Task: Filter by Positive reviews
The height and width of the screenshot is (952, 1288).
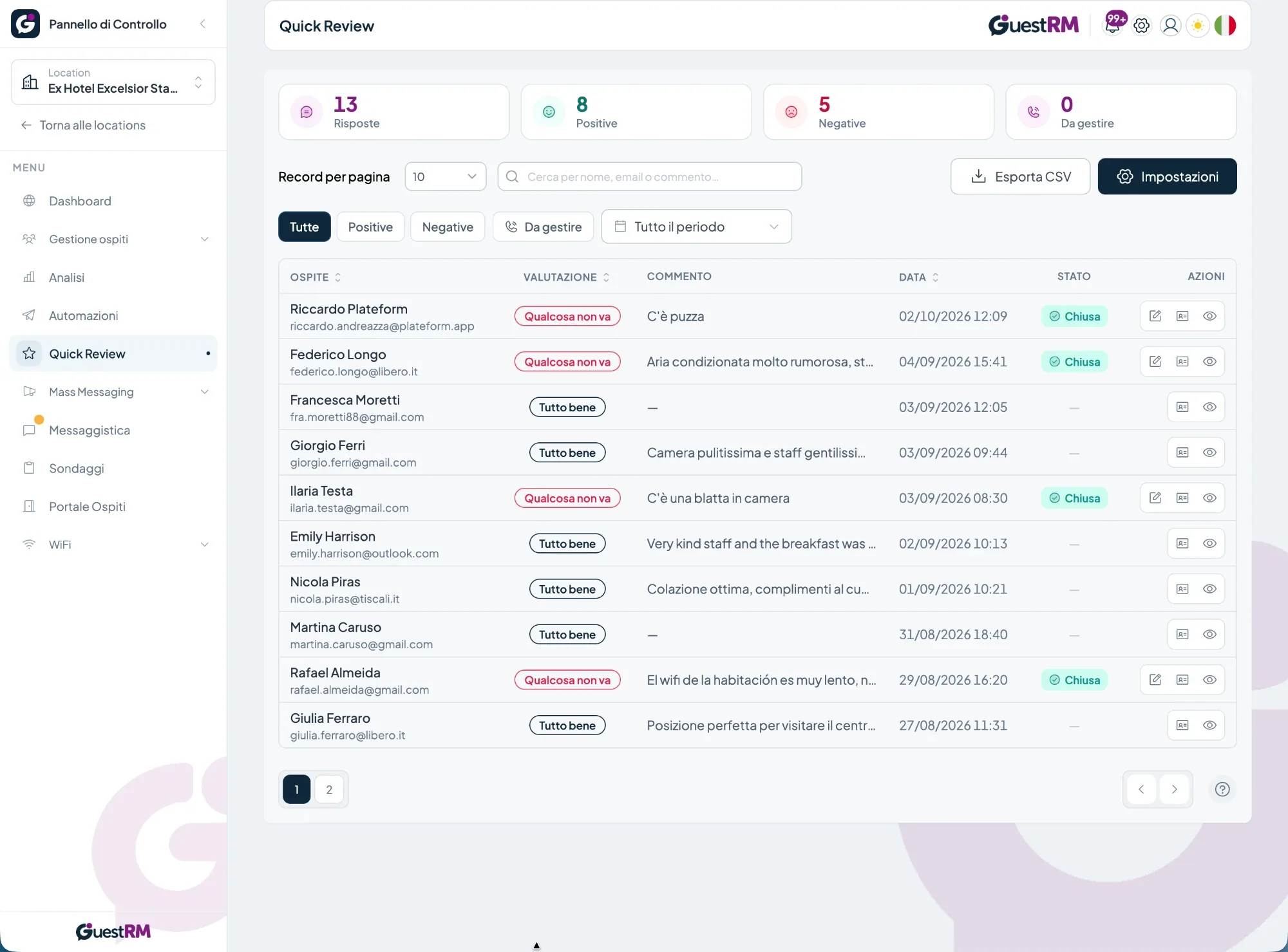Action: 370,227
